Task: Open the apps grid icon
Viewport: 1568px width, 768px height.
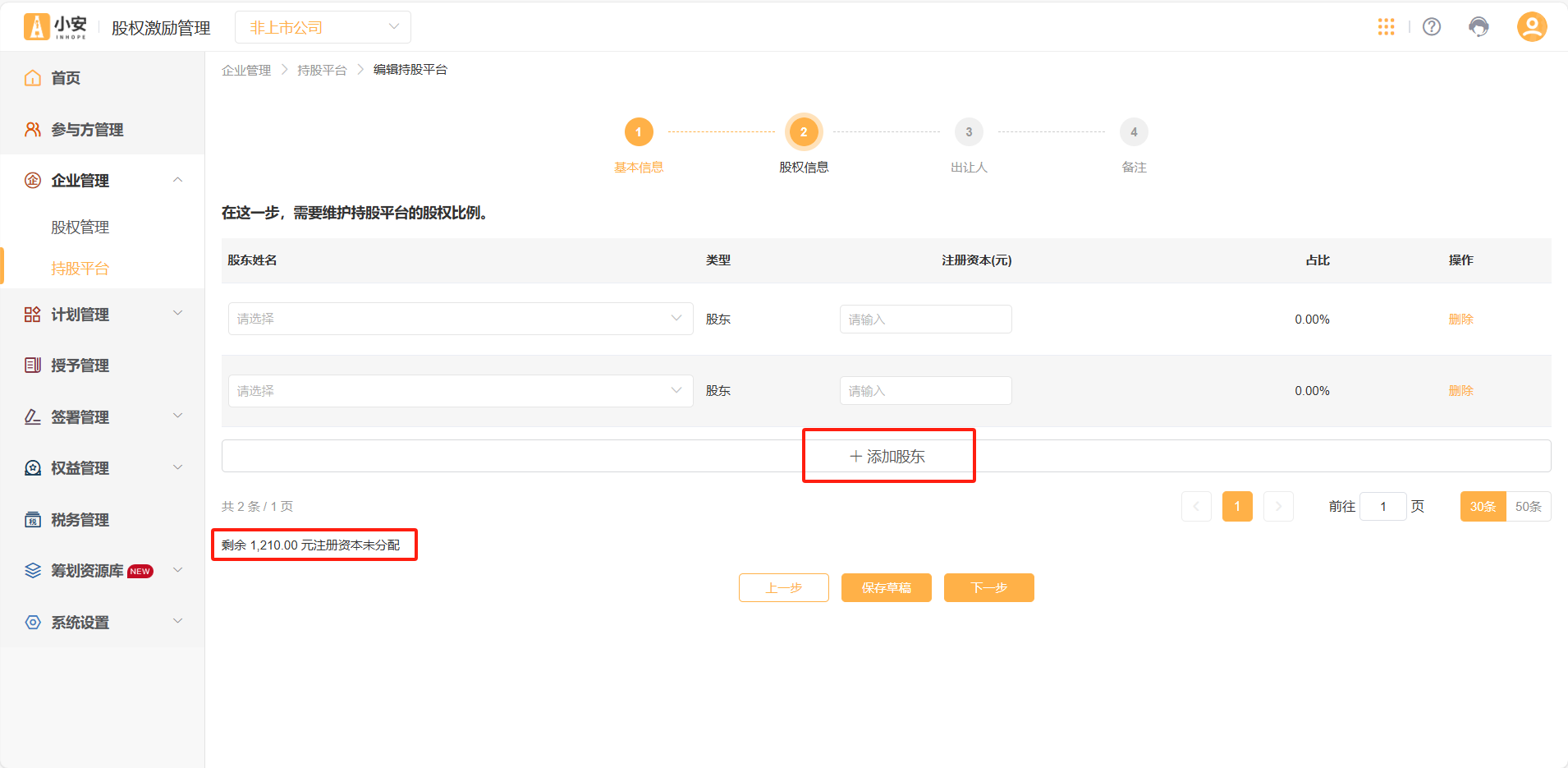Action: (x=1386, y=27)
